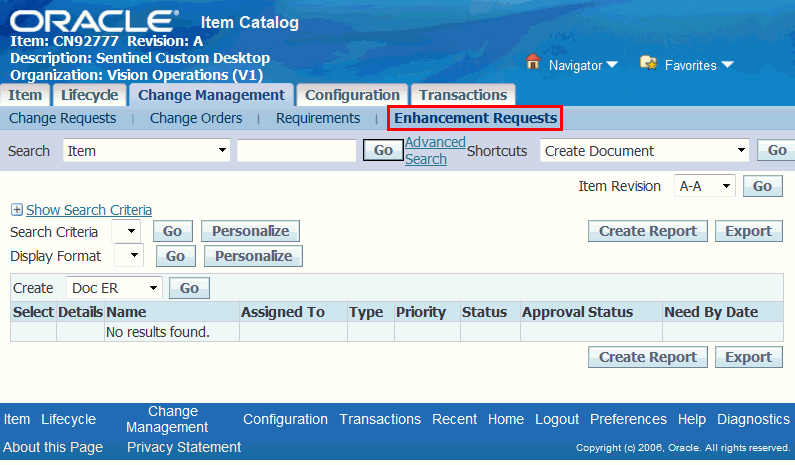This screenshot has height=465, width=795.
Task: Open the Create Document shortcuts dropdown
Action: (644, 151)
